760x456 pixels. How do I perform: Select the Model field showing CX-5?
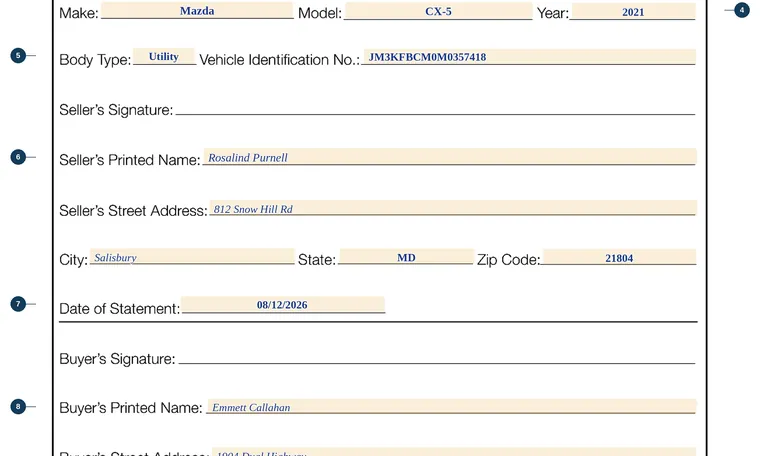tap(439, 11)
